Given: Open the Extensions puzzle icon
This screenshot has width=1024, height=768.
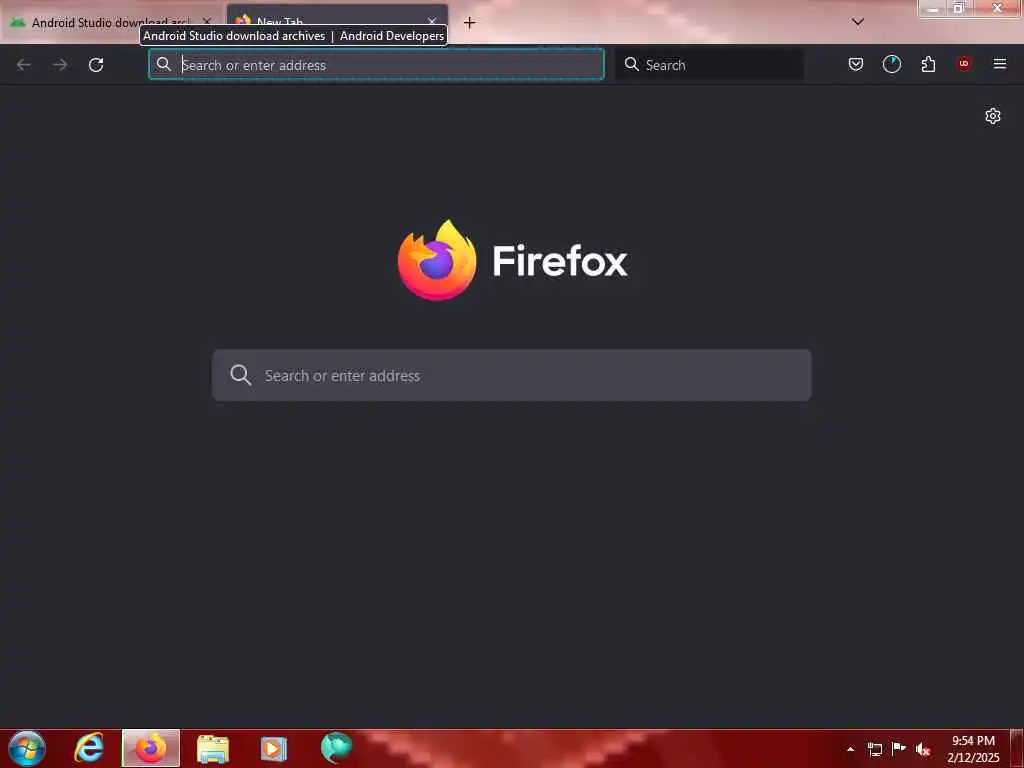Looking at the screenshot, I should coord(928,64).
